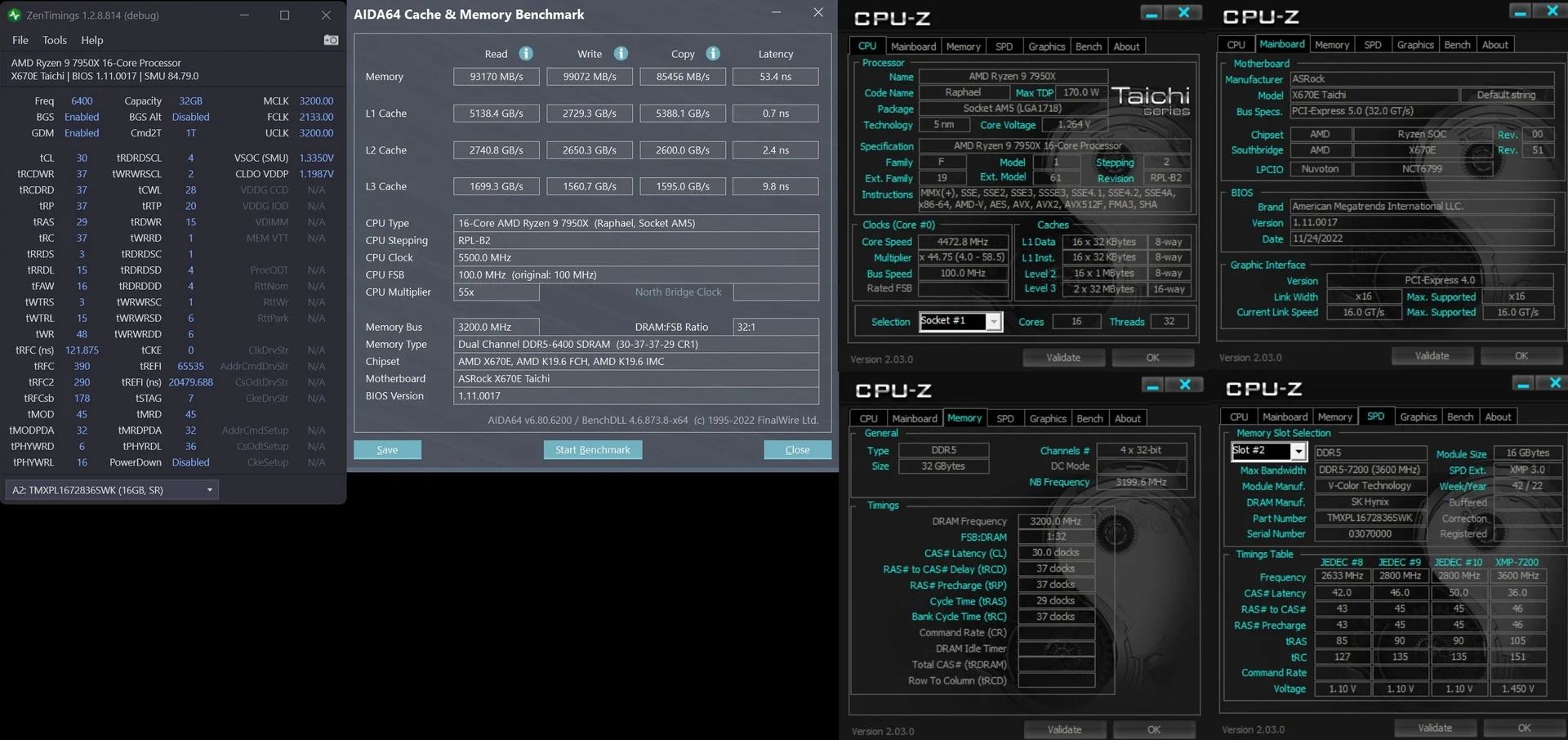Open Graphics tab in CPU-Z Processor window
This screenshot has height=740, width=1568.
(1047, 47)
